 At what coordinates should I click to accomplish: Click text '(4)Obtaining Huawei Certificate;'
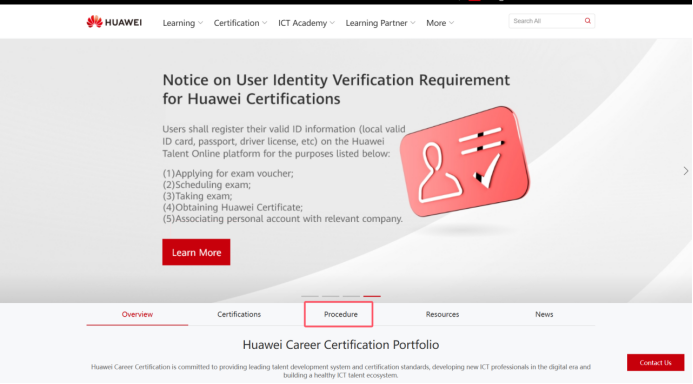[232, 207]
